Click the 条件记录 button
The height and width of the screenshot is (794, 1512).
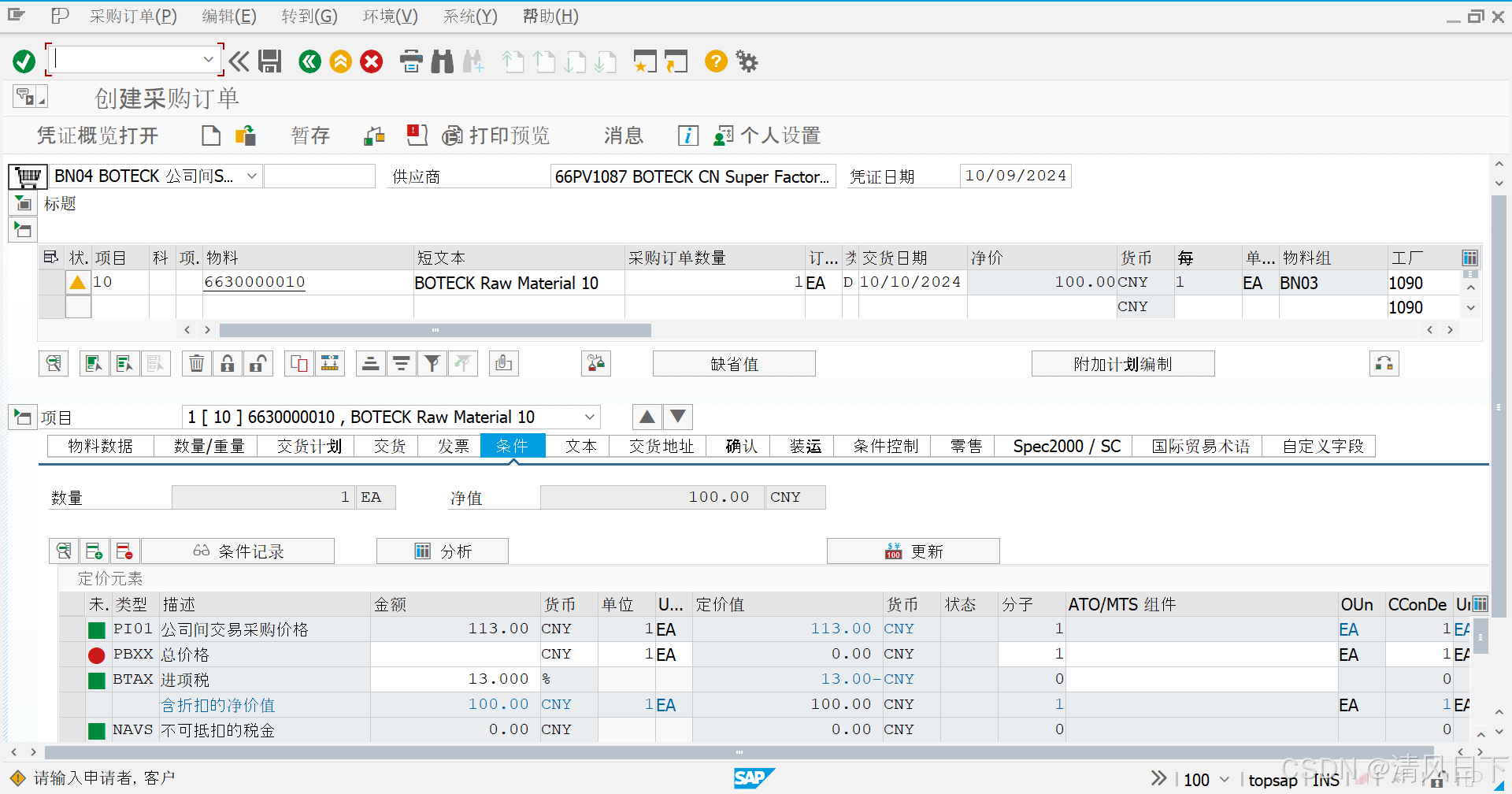click(x=238, y=551)
